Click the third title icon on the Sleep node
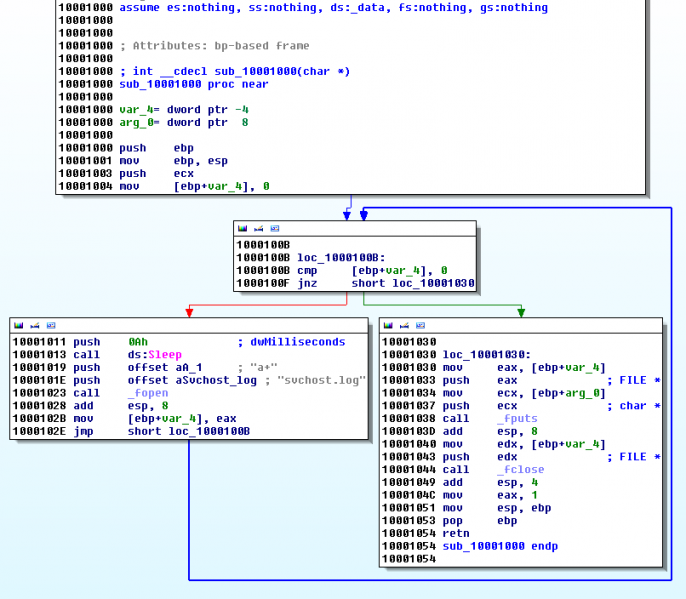686x599 pixels. [x=50, y=325]
